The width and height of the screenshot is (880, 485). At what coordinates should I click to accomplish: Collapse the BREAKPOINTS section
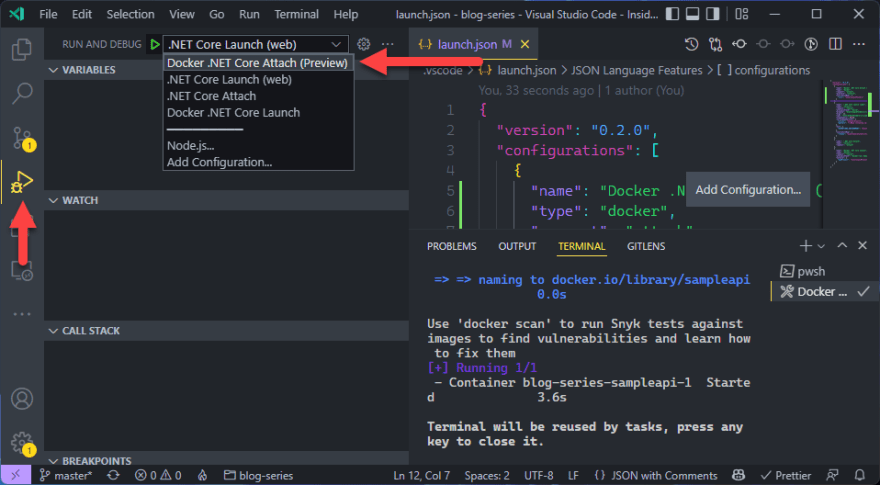tap(226, 460)
